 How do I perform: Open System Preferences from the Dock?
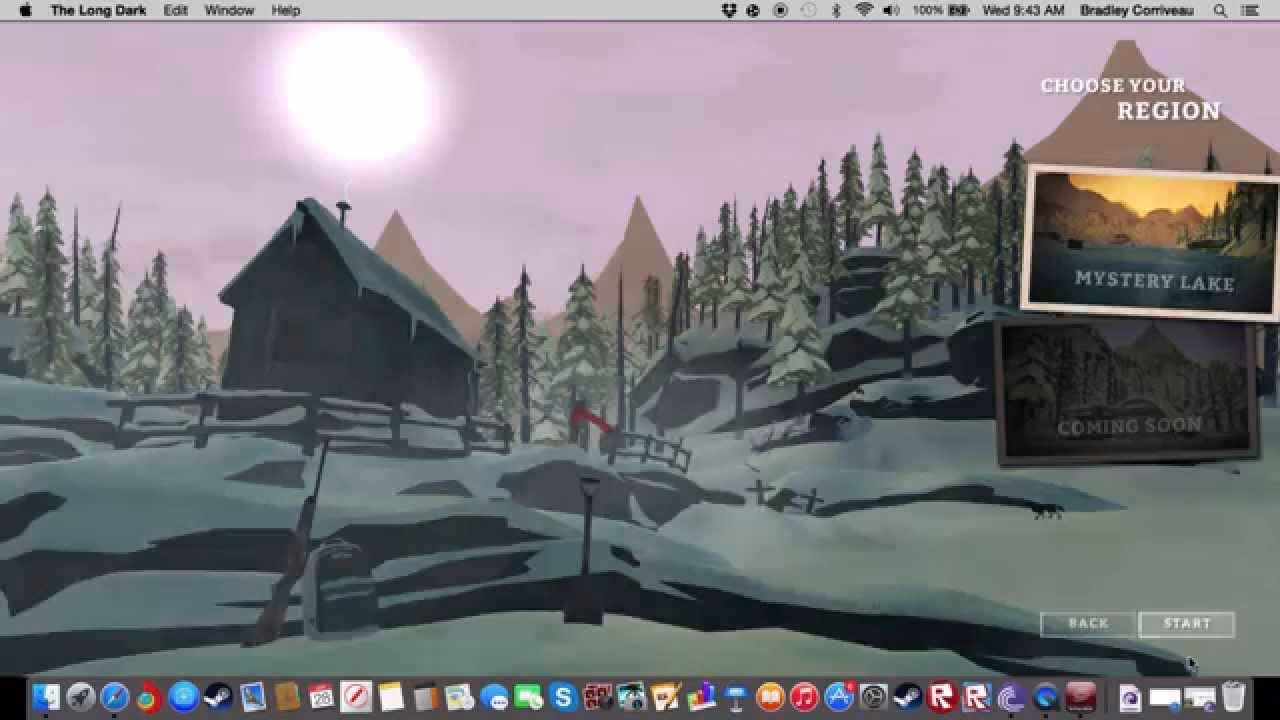coord(873,696)
